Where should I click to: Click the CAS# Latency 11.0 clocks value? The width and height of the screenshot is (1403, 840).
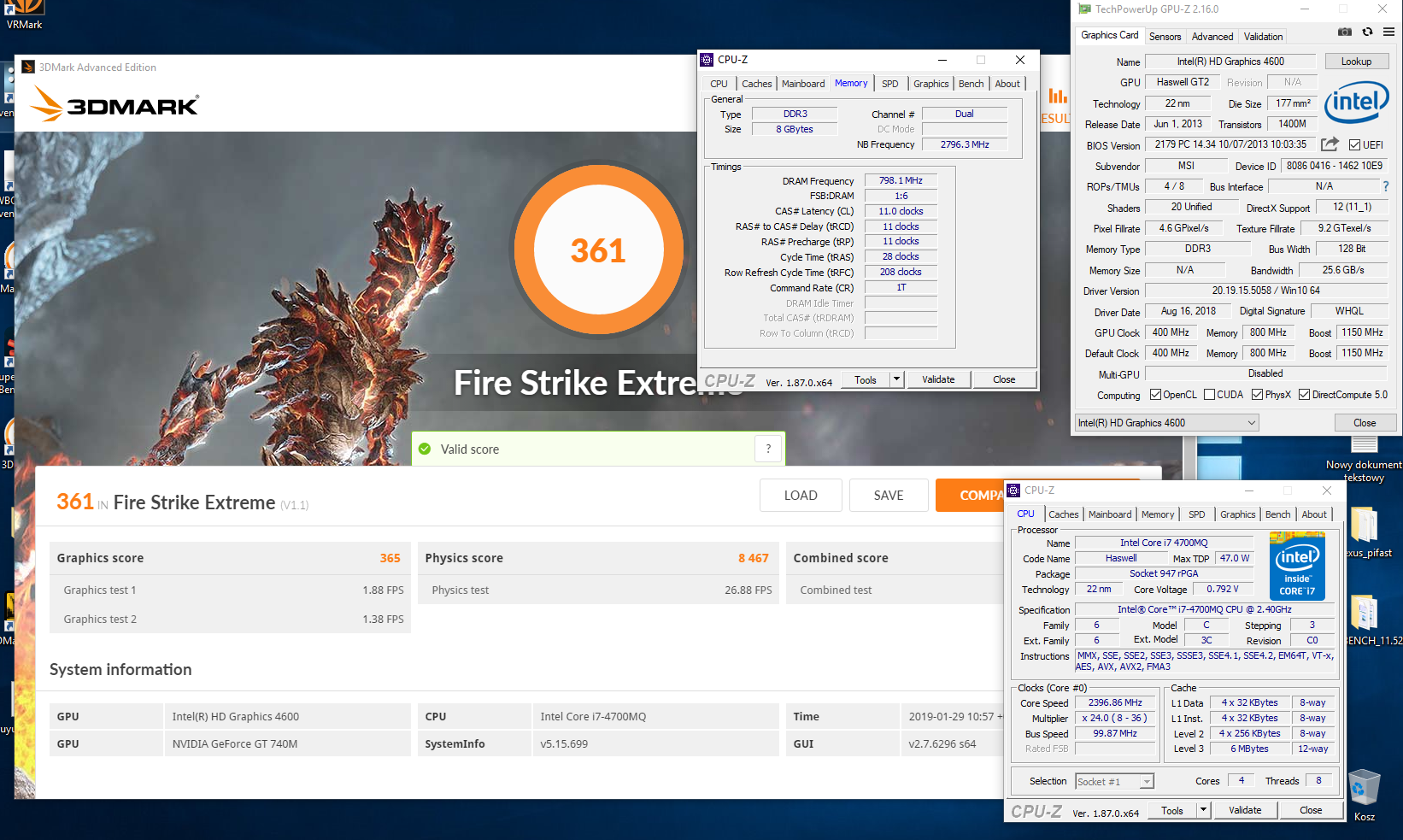[901, 211]
